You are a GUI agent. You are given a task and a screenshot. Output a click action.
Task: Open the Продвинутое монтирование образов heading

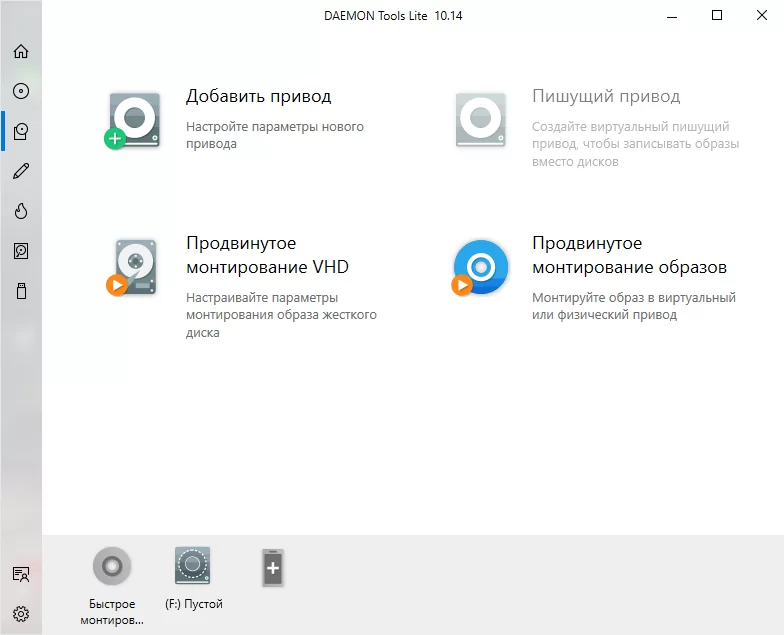630,255
